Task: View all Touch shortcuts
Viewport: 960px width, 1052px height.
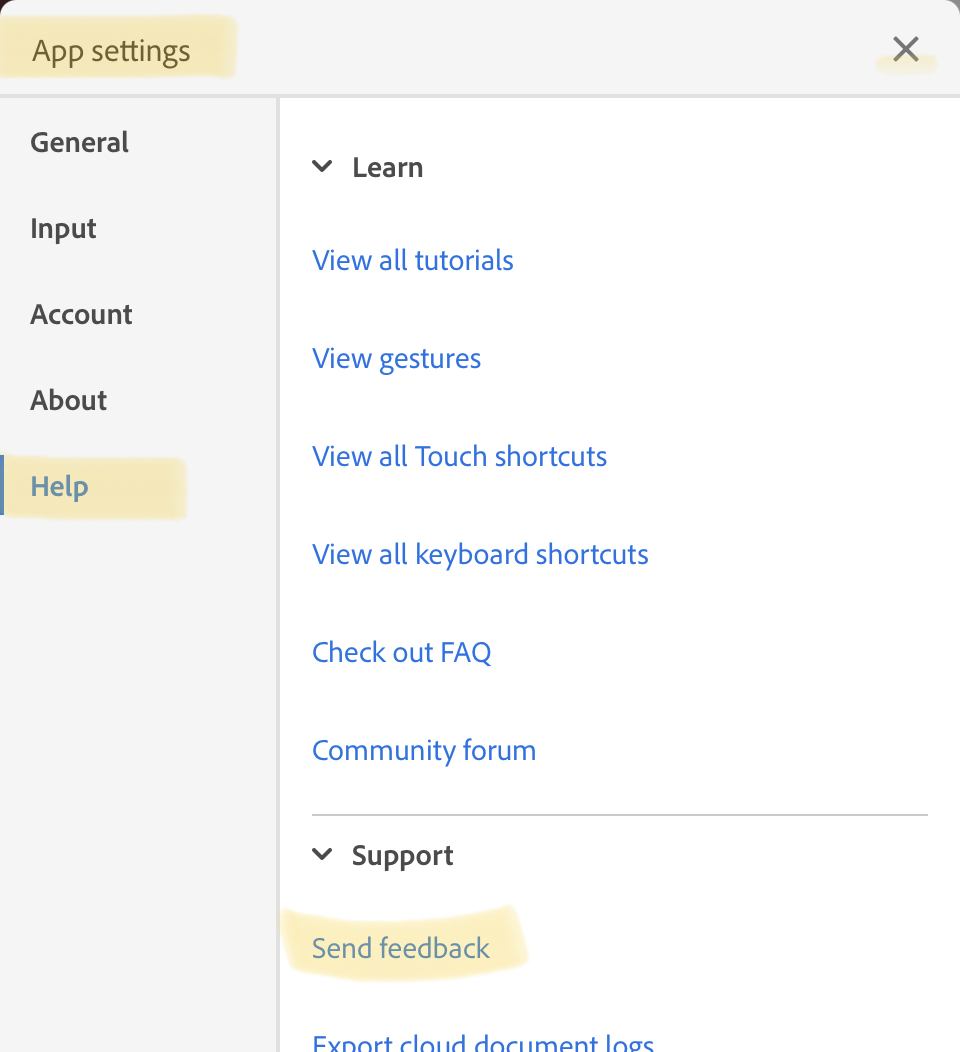Action: click(459, 456)
